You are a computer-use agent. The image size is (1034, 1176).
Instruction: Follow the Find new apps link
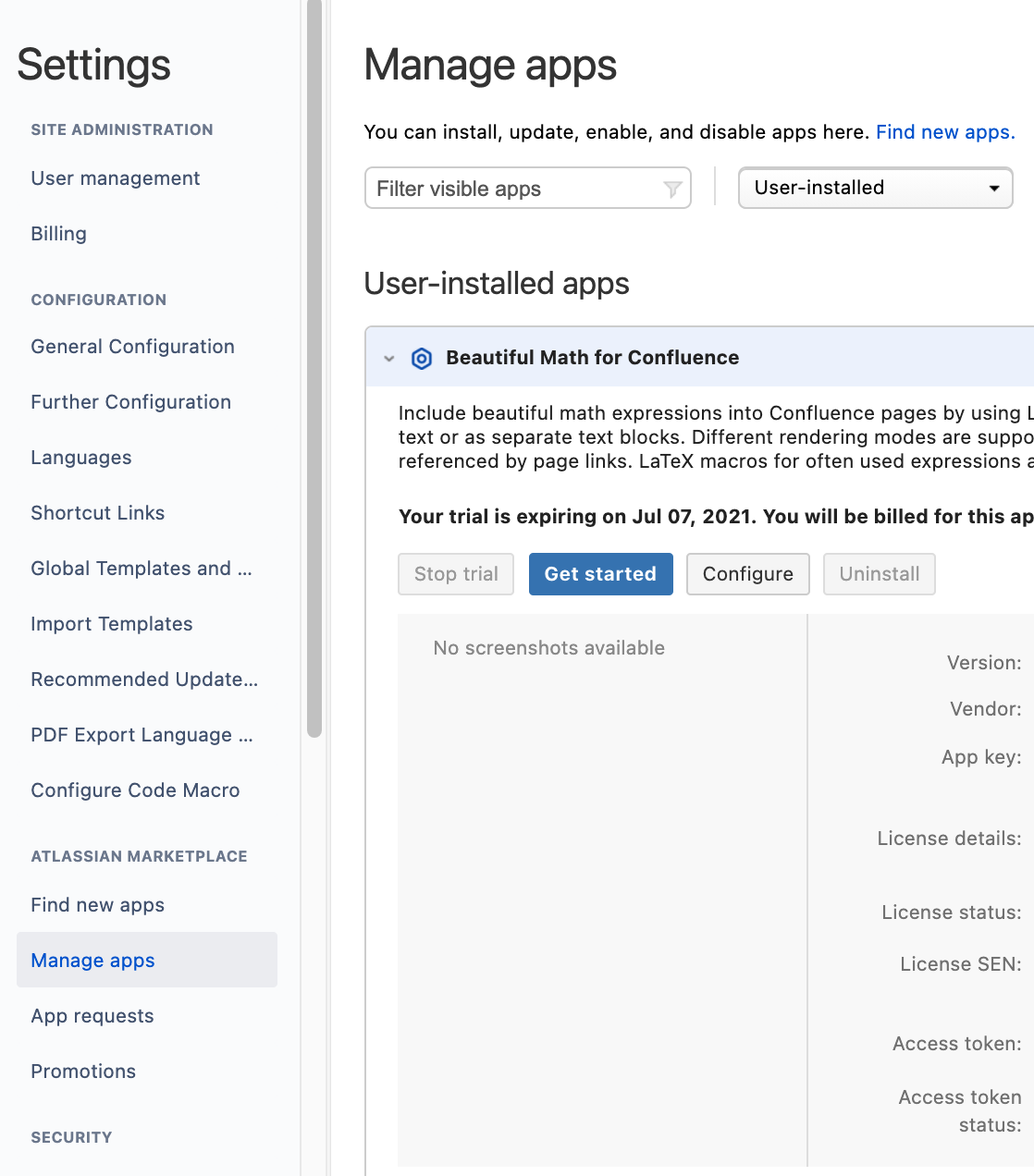click(x=945, y=132)
